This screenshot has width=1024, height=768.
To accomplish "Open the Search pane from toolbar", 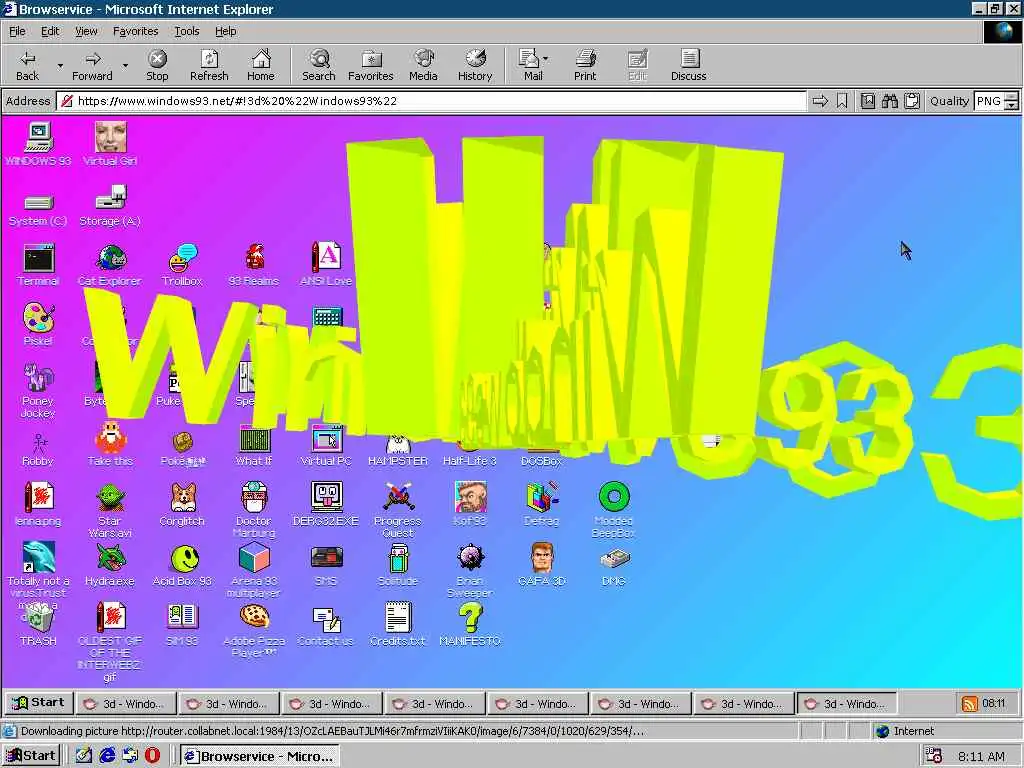I will click(319, 65).
